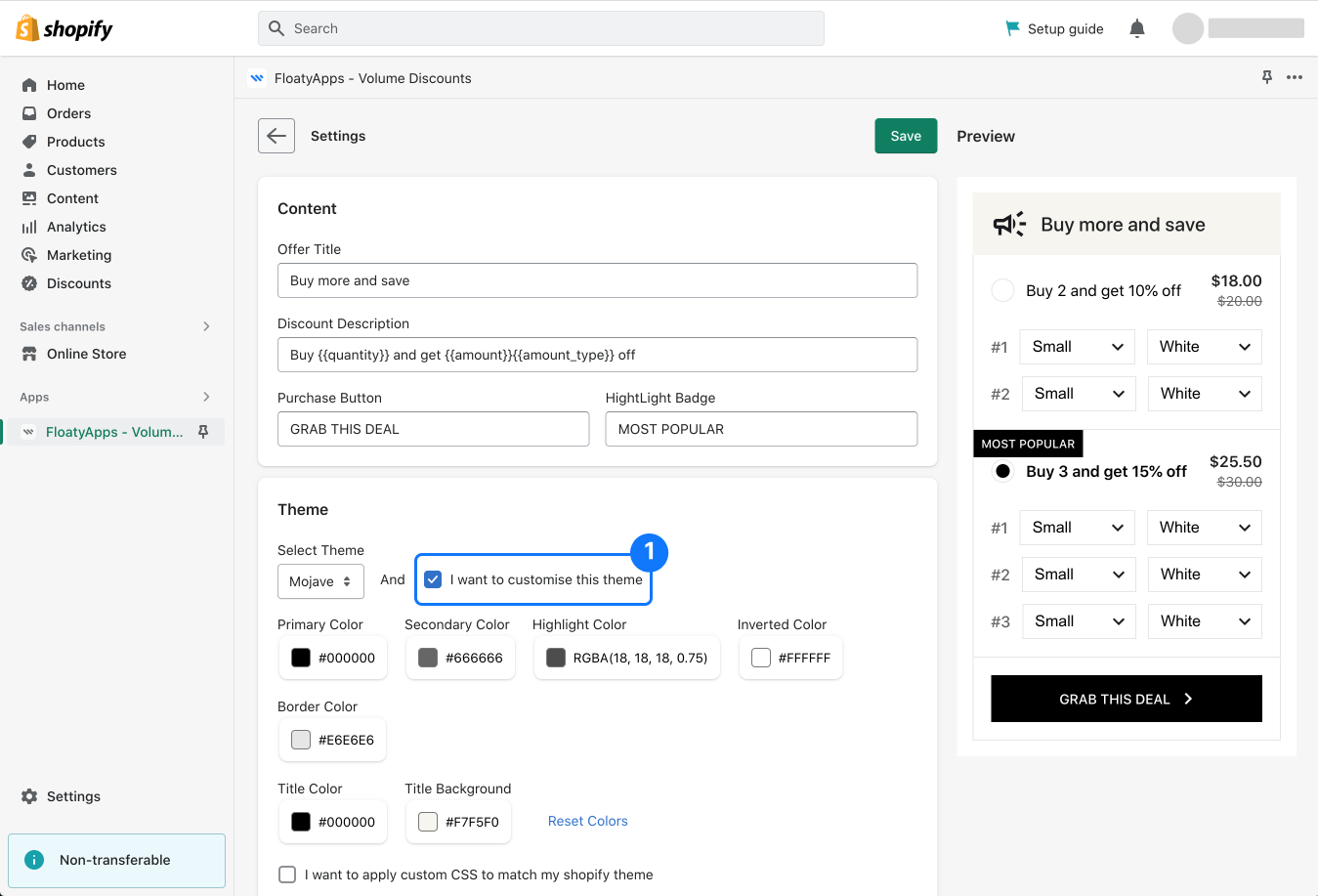Click the Non-transferable info icon

coord(34,860)
